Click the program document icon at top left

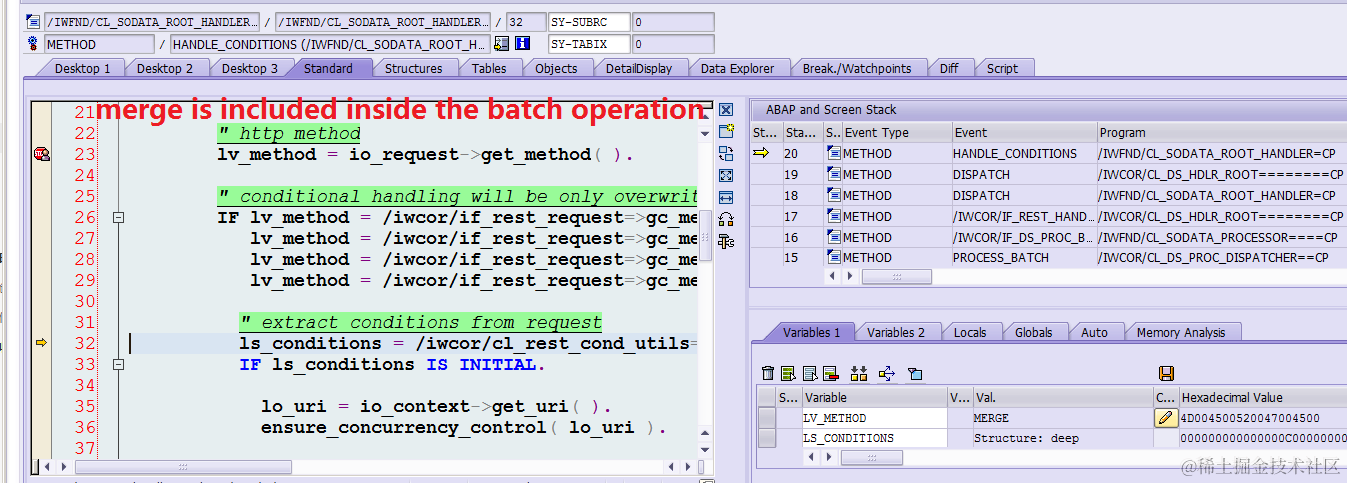click(x=34, y=22)
